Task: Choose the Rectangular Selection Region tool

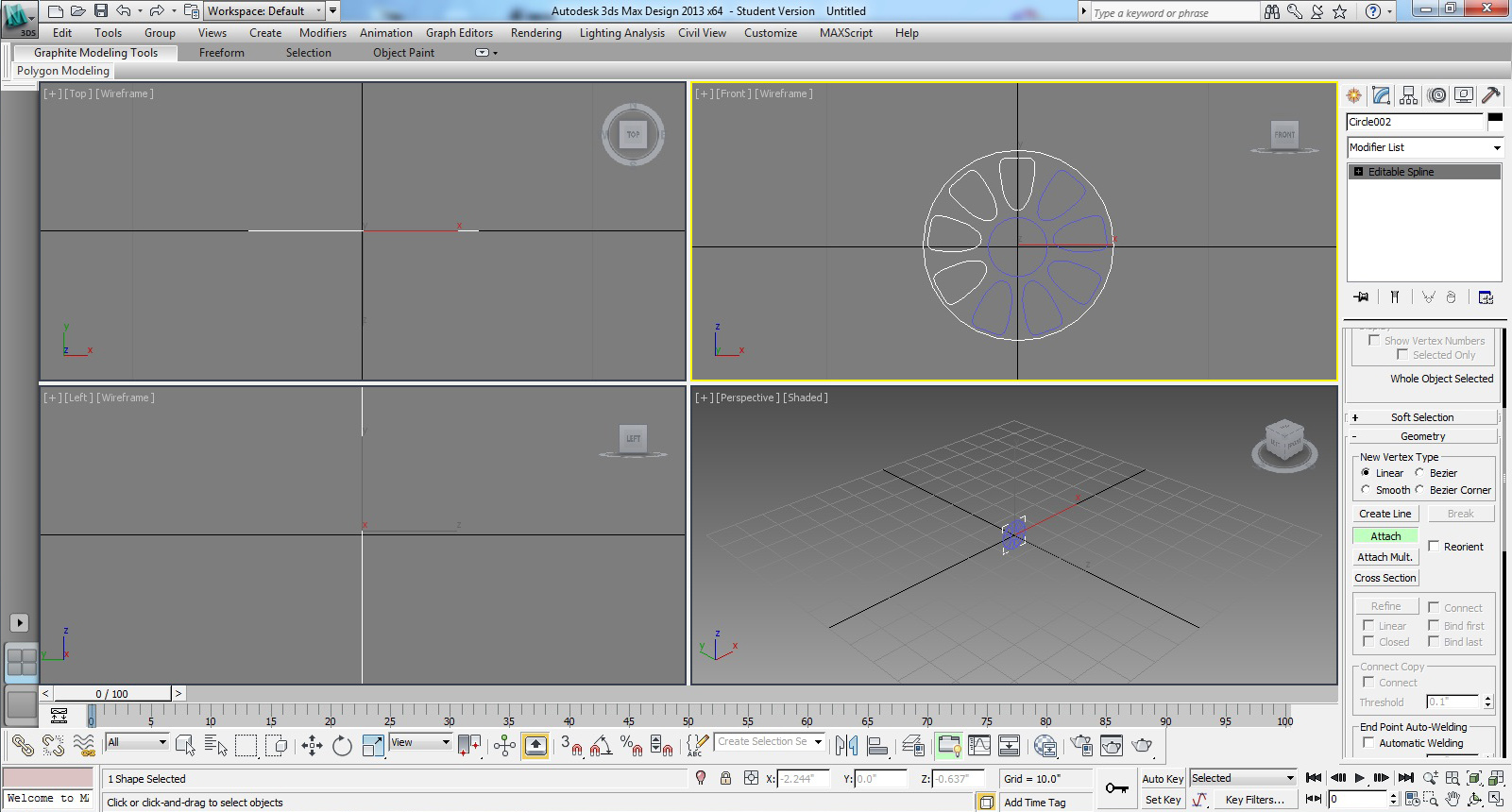Action: coord(246,746)
